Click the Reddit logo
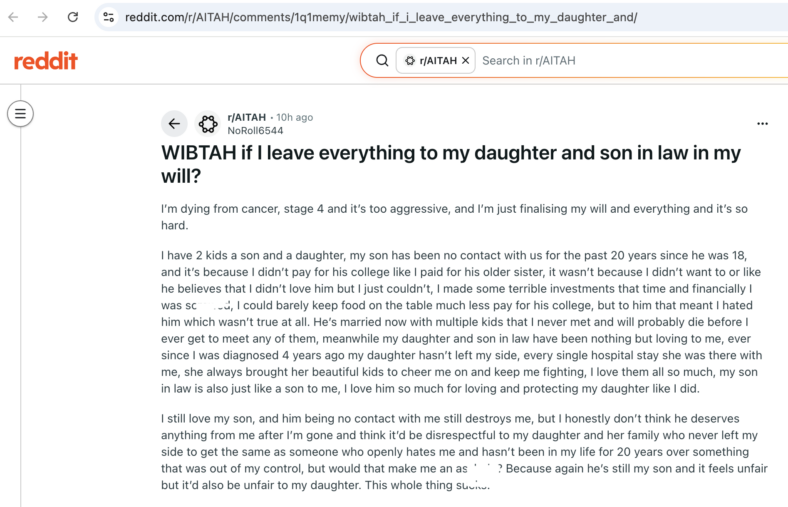788x507 pixels. click(46, 61)
